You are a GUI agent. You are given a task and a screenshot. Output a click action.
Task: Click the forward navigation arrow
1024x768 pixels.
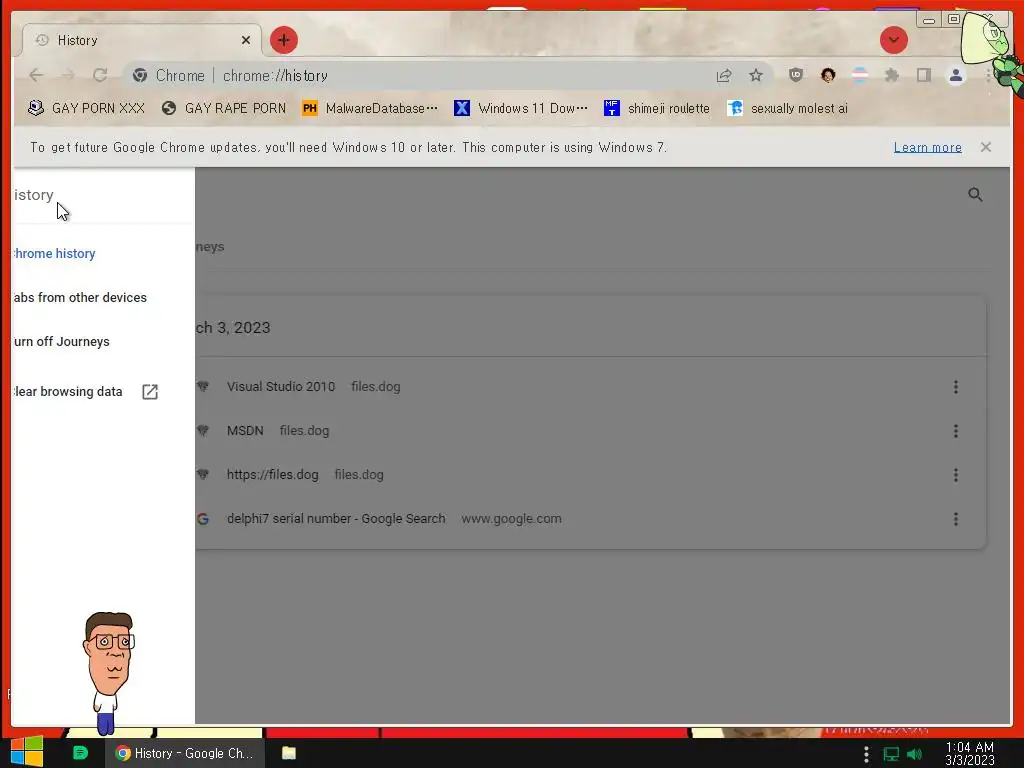pos(68,75)
